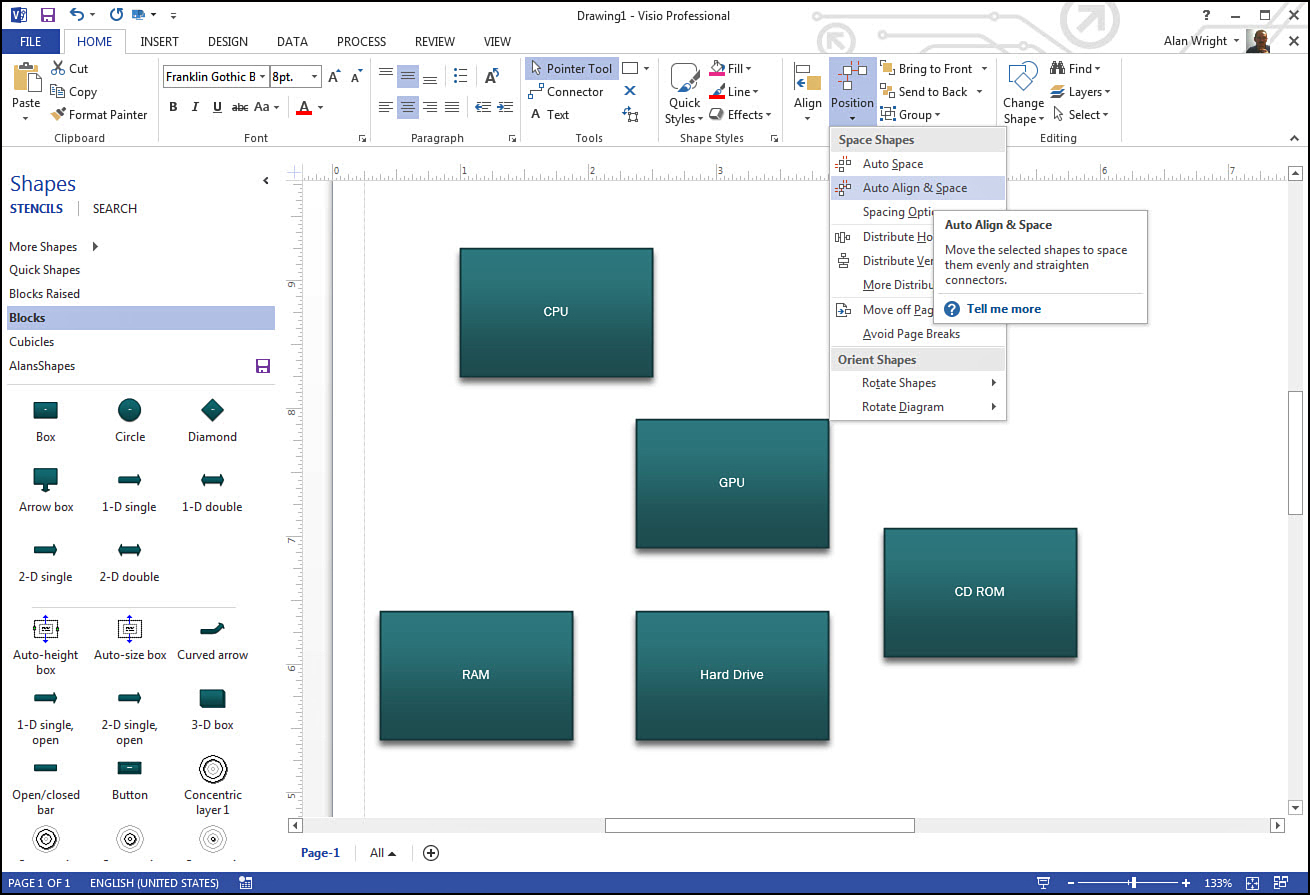The height and width of the screenshot is (895, 1310).
Task: Toggle align middle vertical alignment
Action: 408,76
